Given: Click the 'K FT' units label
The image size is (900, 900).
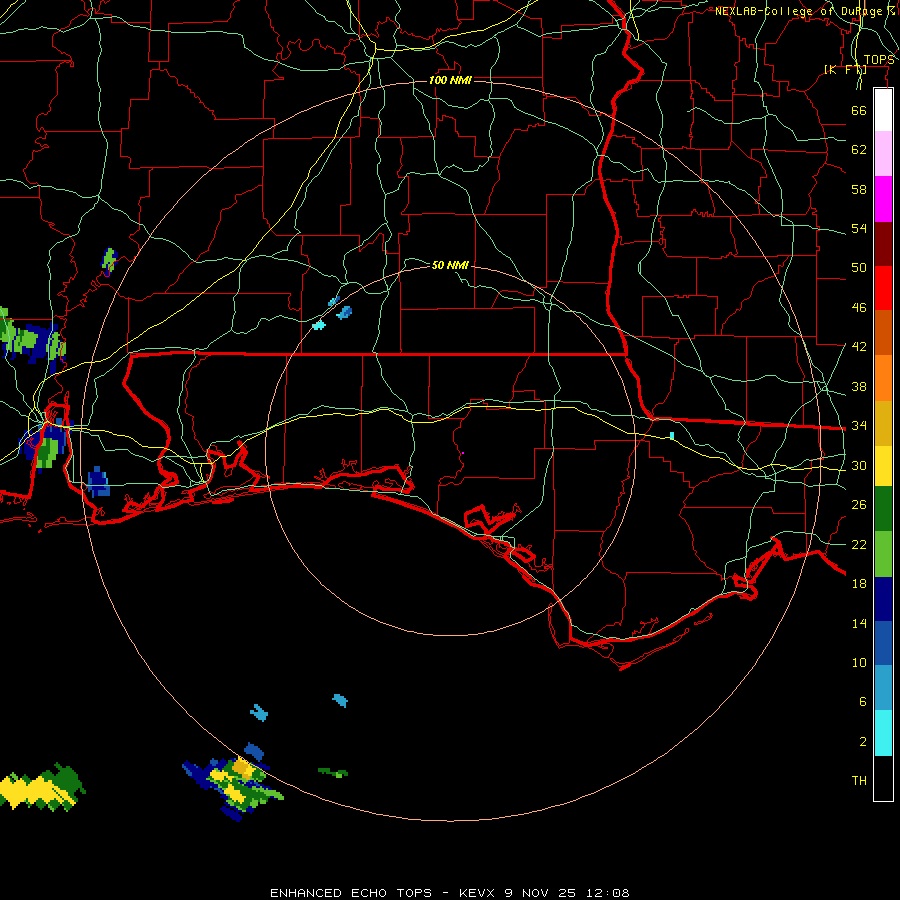Looking at the screenshot, I should (845, 69).
